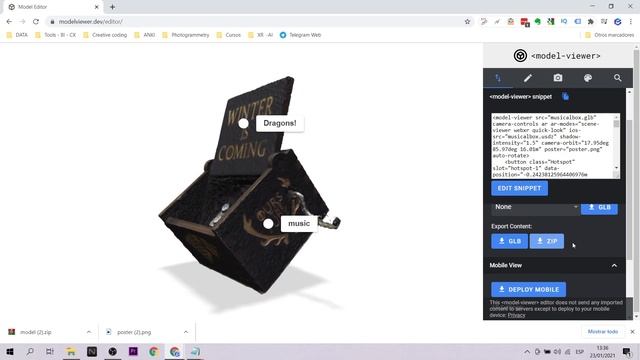This screenshot has height=360, width=640.
Task: Click the IQ extension icon
Action: tap(564, 22)
